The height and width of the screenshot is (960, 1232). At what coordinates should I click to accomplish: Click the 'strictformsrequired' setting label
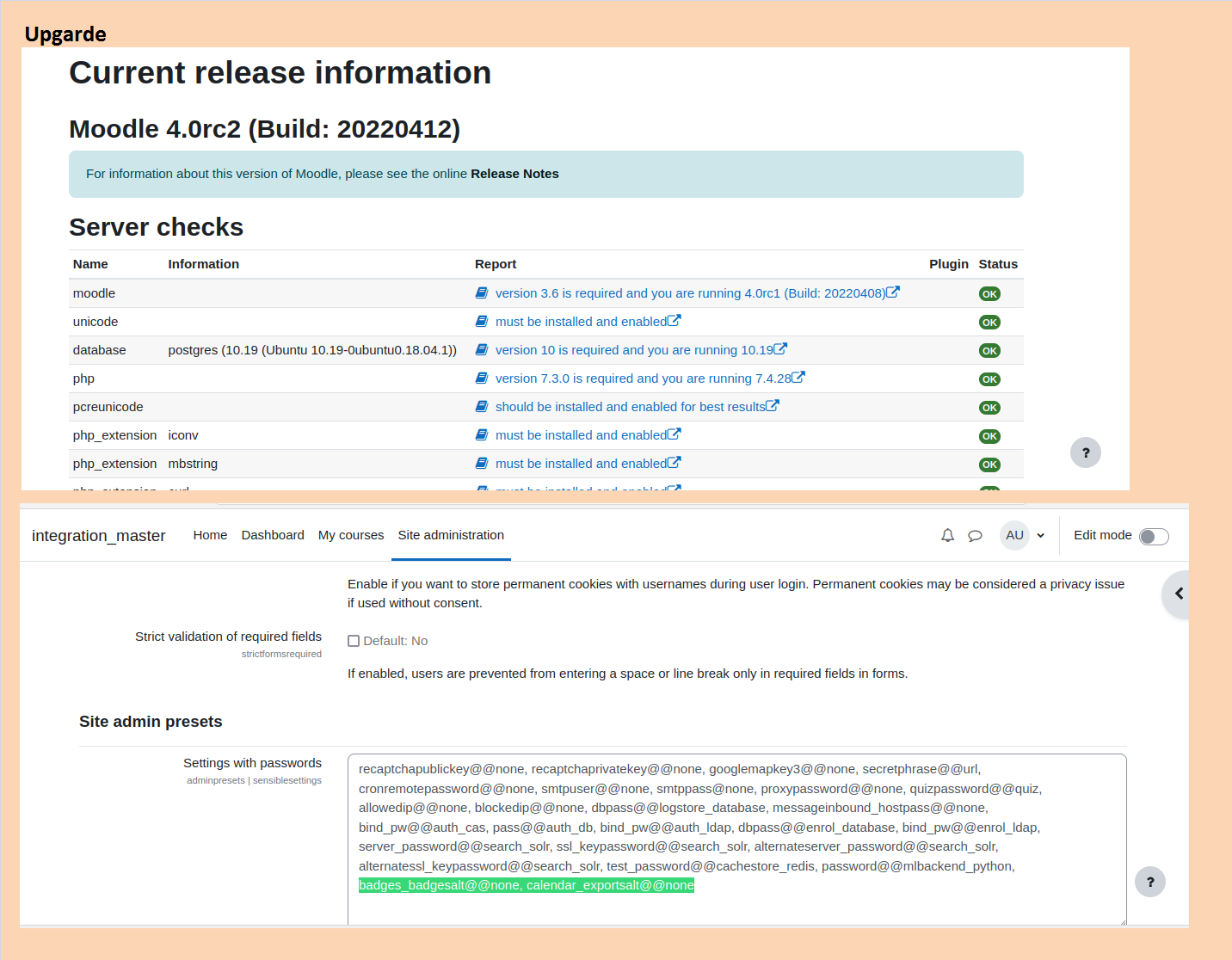point(281,654)
